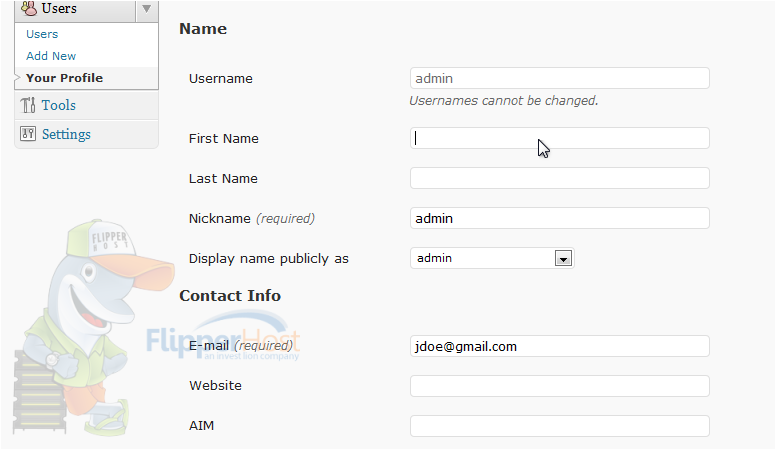Click the disabled Username field

[560, 78]
